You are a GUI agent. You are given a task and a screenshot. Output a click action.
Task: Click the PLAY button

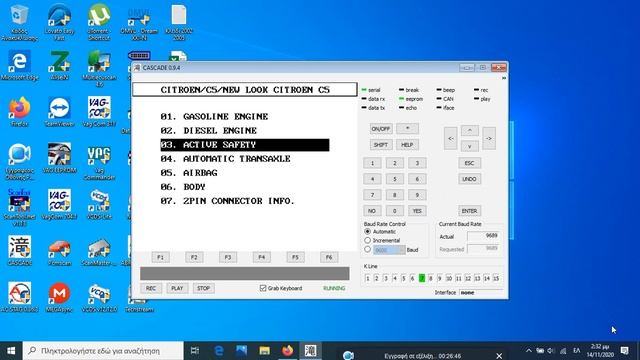point(177,288)
